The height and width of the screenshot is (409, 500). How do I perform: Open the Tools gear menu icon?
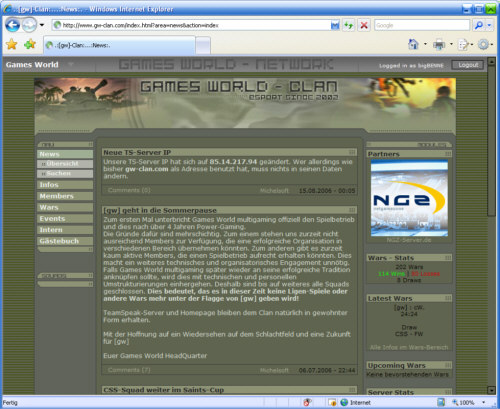coord(483,44)
